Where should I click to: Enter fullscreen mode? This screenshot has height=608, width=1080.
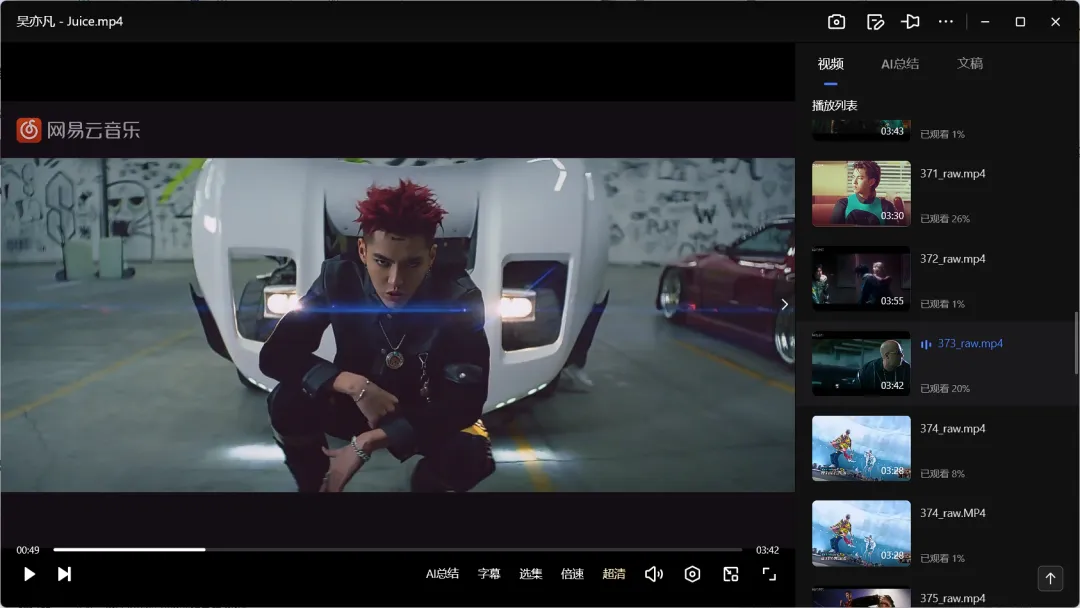pyautogui.click(x=769, y=574)
